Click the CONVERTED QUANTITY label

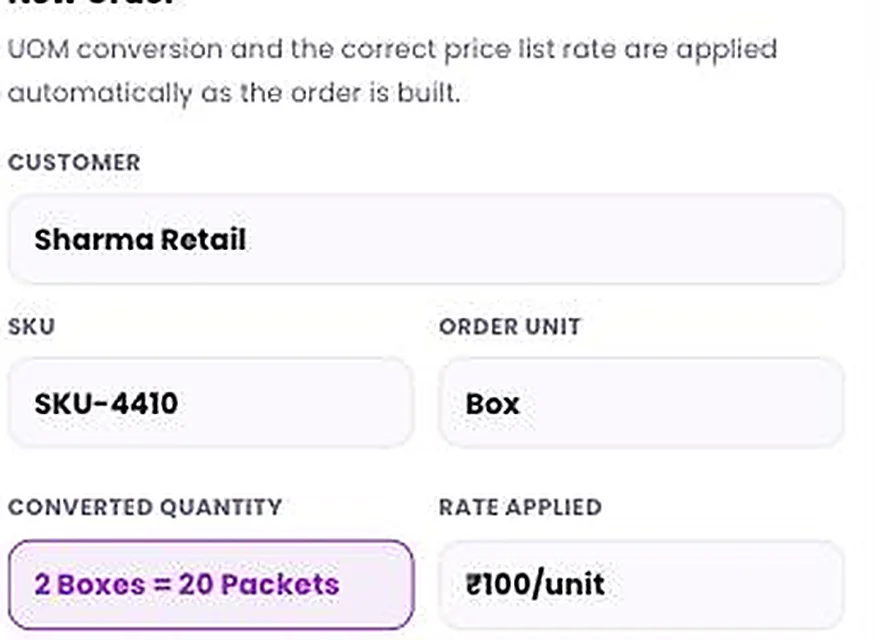pos(145,507)
